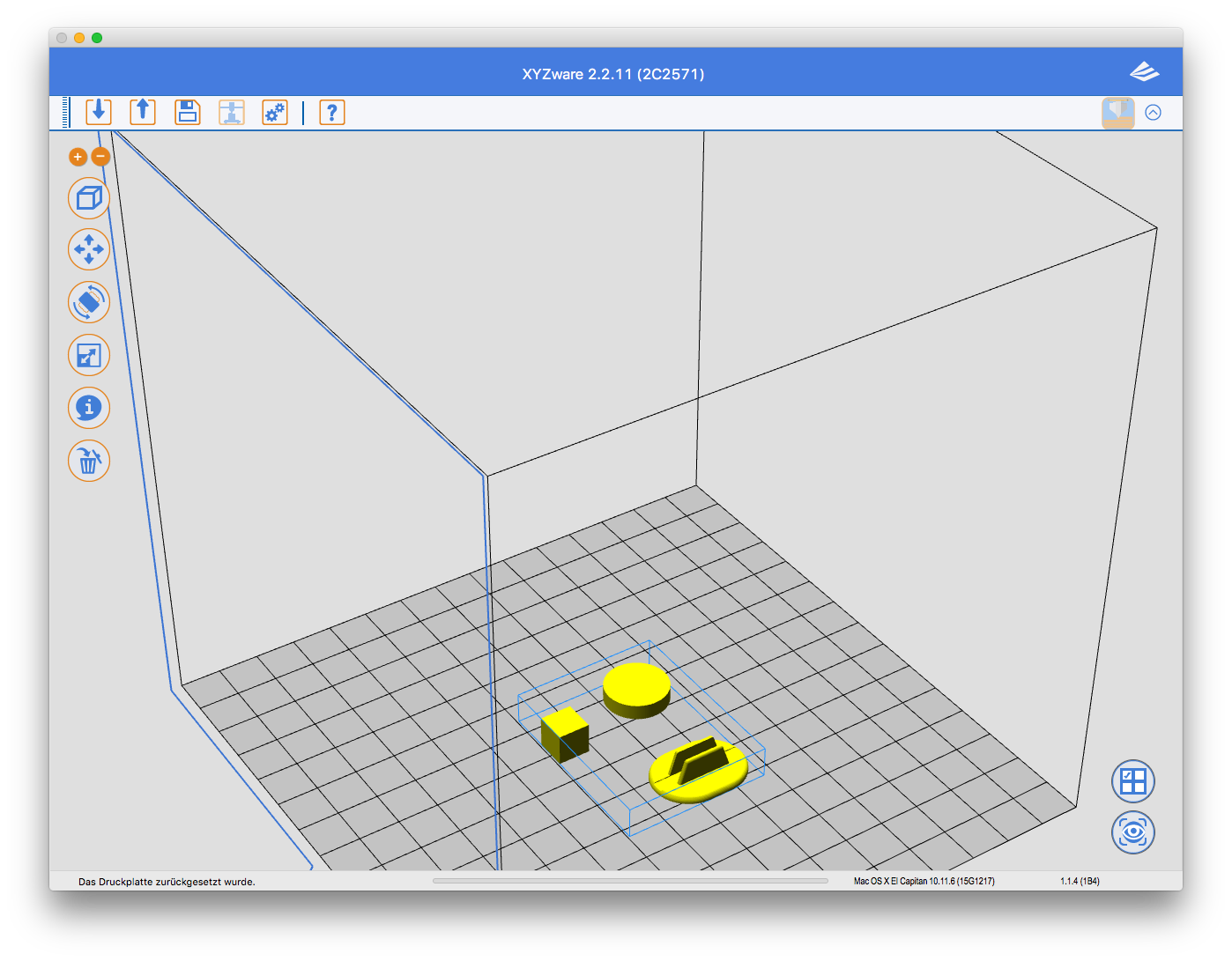
Task: Click the Remove trash can tool
Action: [x=89, y=461]
